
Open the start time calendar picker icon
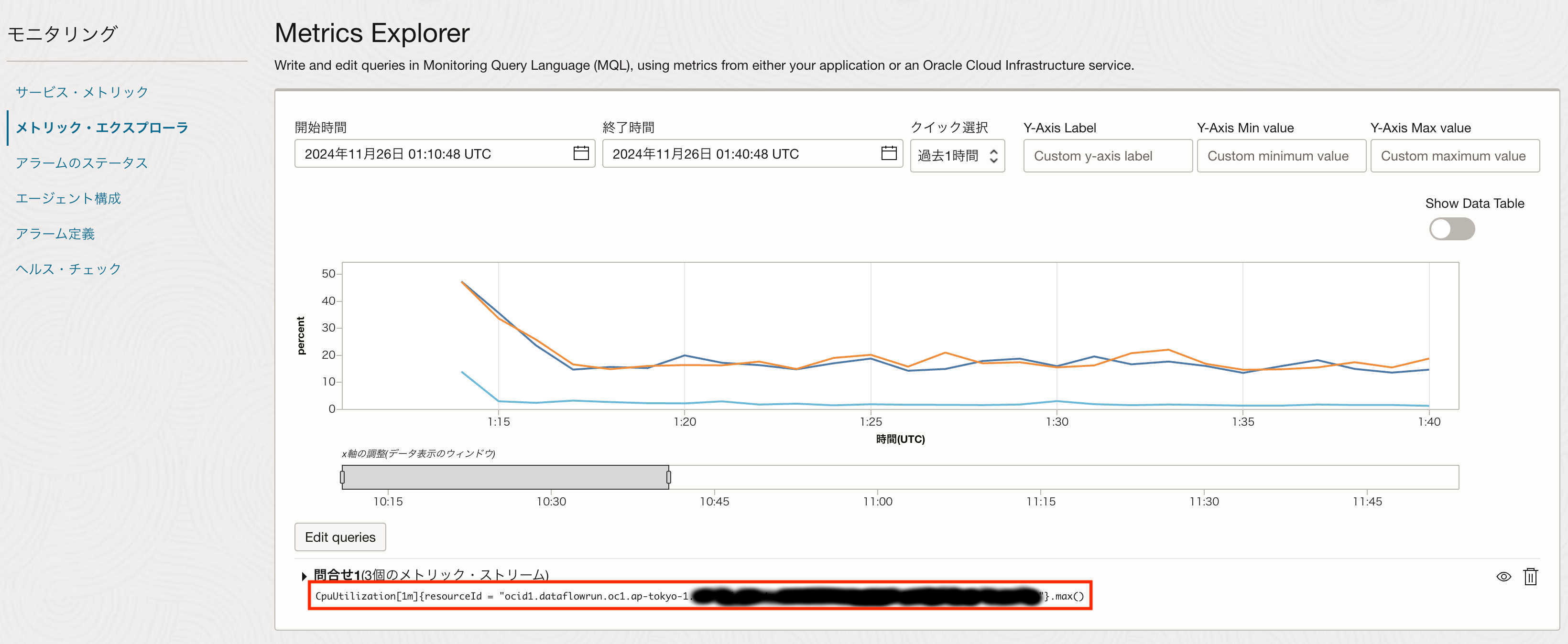point(581,153)
